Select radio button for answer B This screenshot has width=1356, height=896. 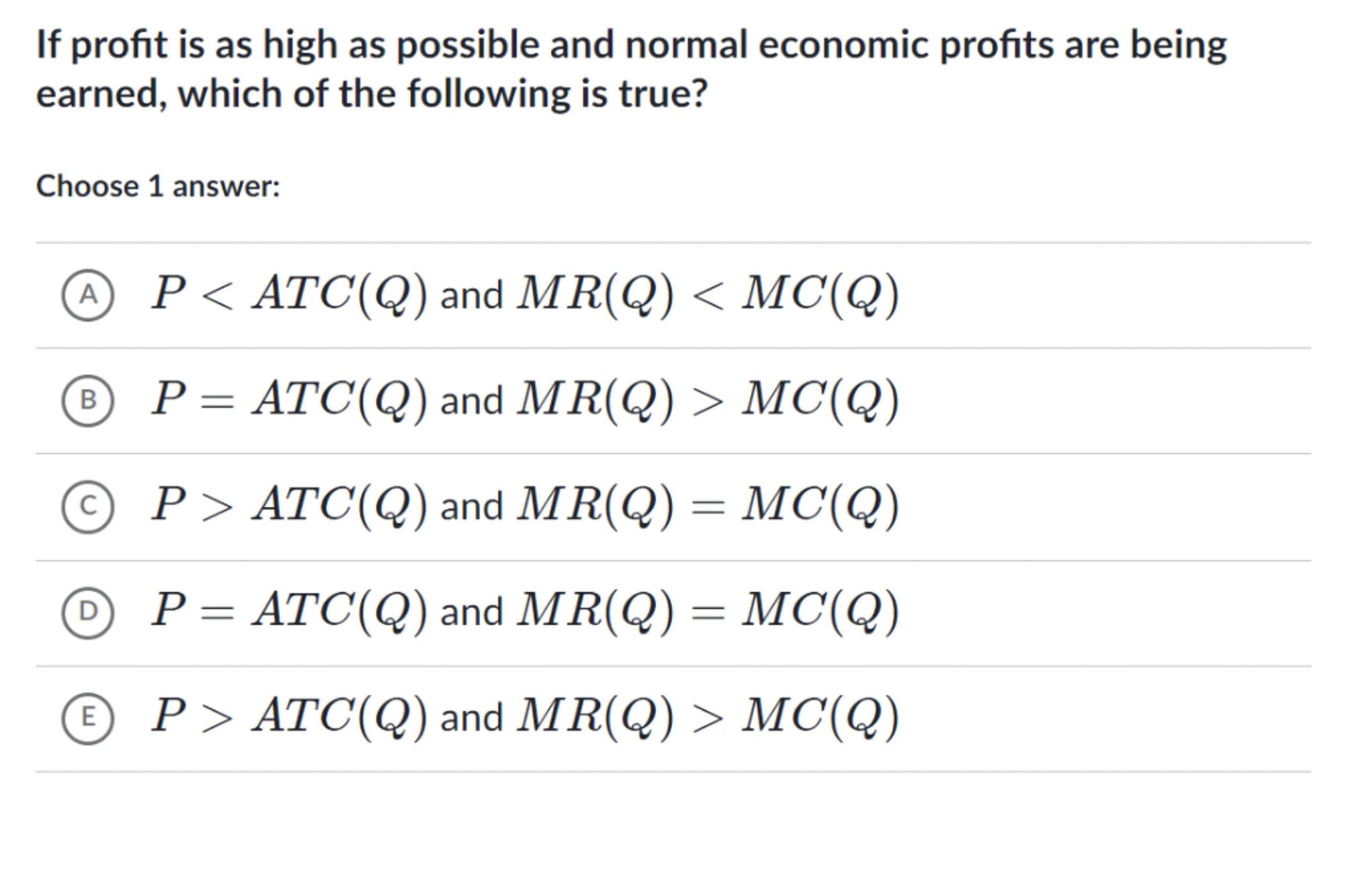[x=87, y=400]
